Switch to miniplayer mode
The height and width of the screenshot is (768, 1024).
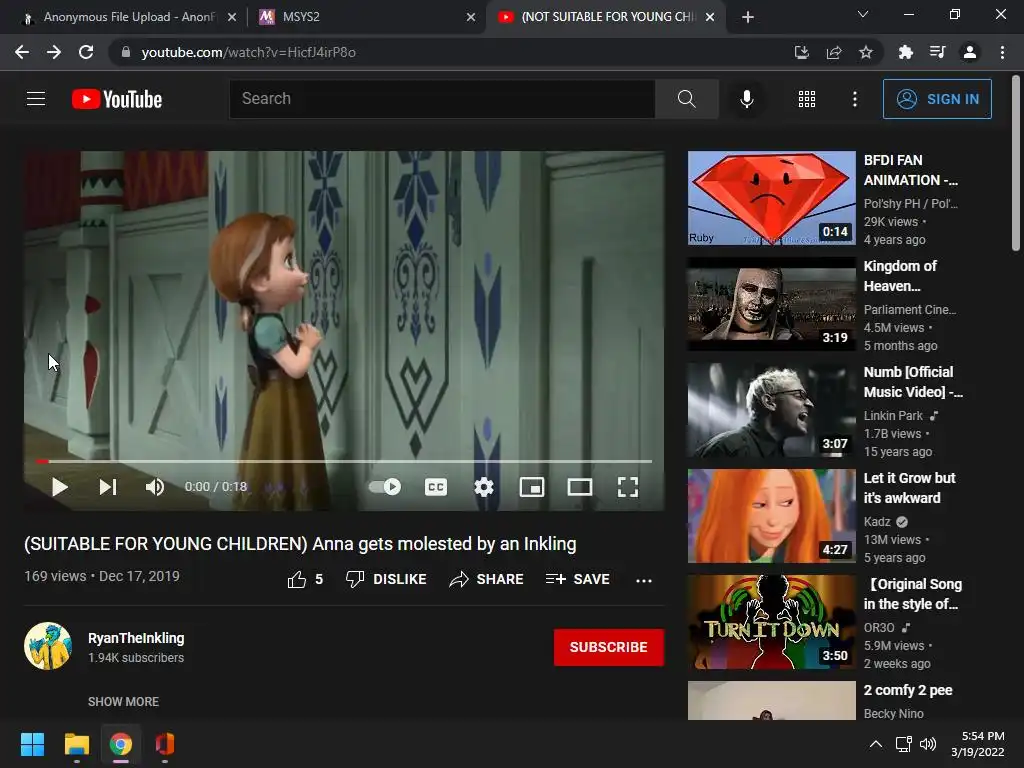pyautogui.click(x=532, y=487)
